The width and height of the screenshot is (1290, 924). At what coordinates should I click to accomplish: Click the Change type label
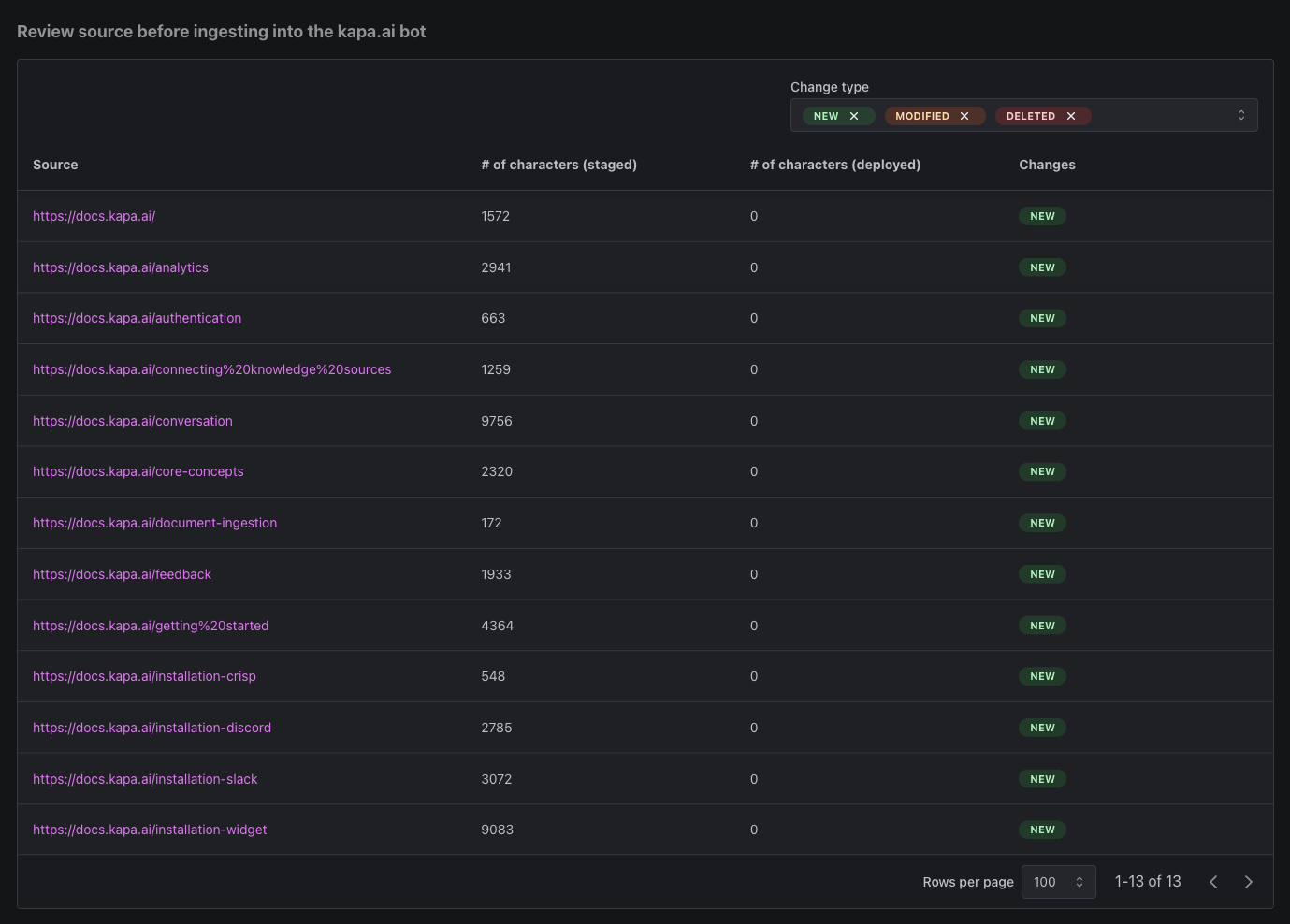click(x=830, y=87)
